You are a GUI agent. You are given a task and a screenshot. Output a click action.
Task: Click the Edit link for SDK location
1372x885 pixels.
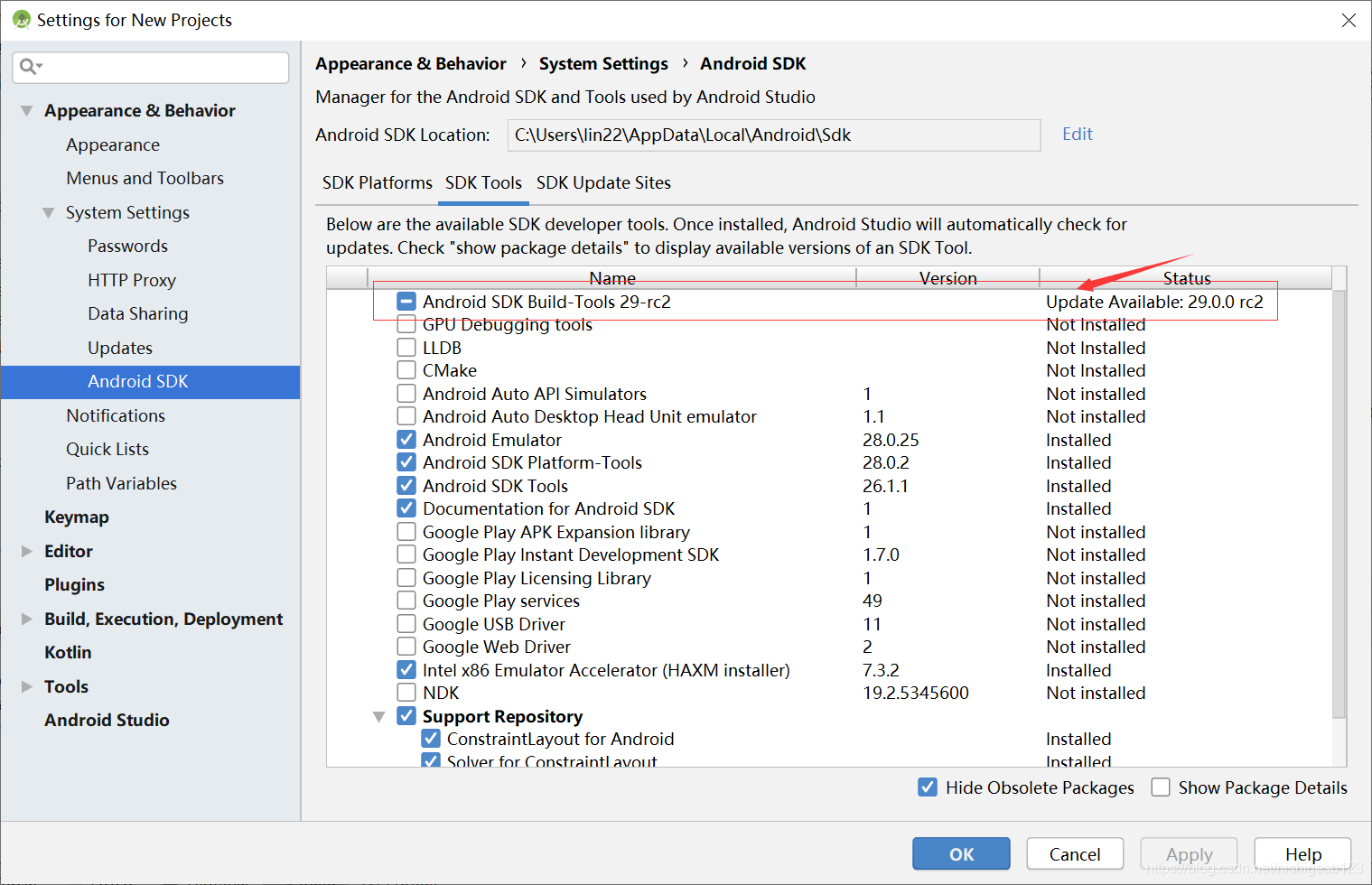point(1078,134)
